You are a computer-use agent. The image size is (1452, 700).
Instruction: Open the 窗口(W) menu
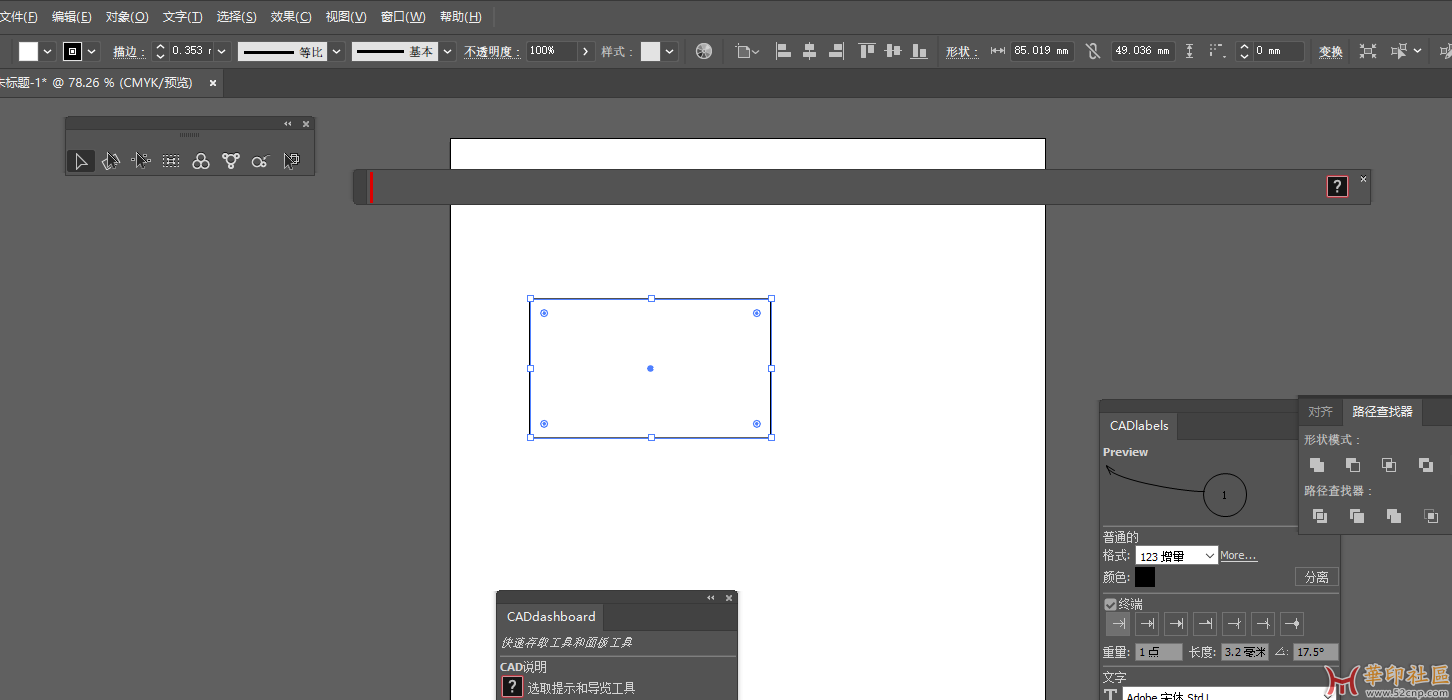pos(403,17)
